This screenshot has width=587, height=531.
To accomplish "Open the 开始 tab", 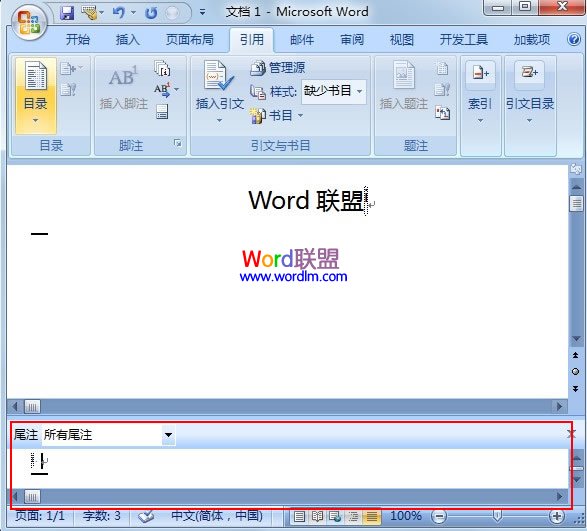I will [77, 39].
